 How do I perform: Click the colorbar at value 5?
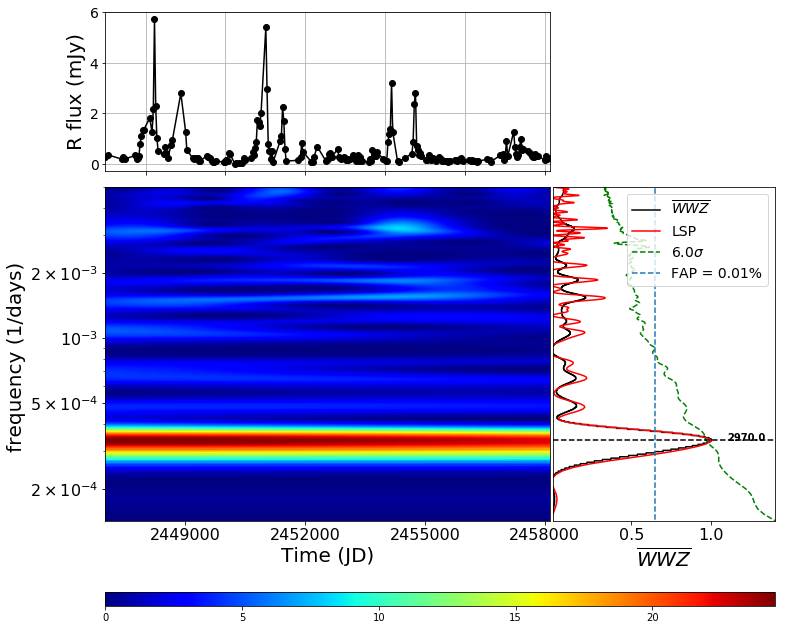point(242,599)
